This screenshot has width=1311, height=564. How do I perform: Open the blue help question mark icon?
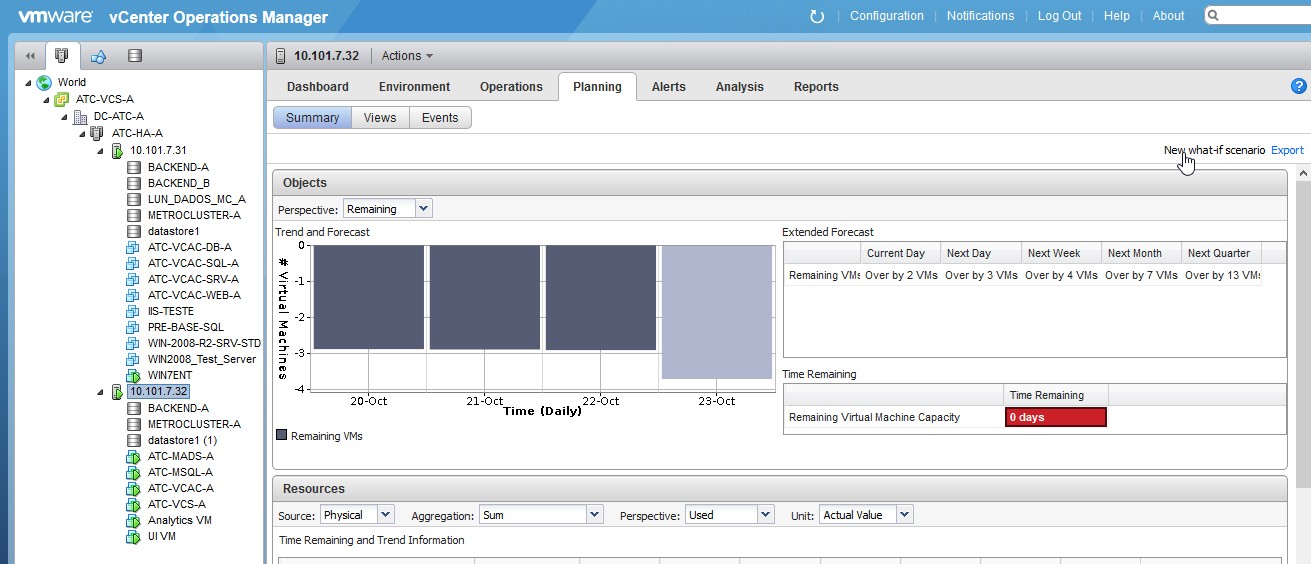pos(1299,87)
